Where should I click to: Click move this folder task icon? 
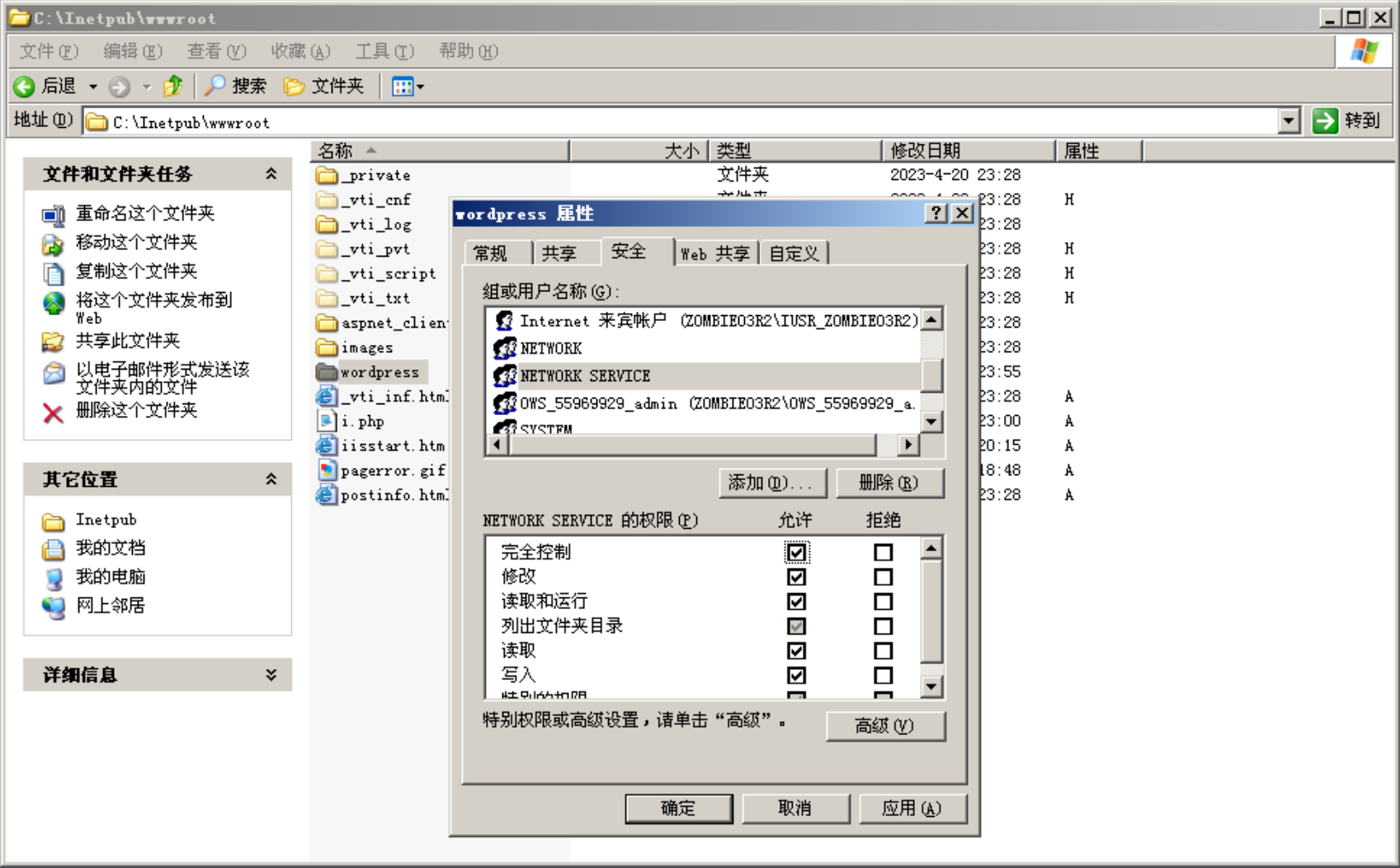point(53,244)
